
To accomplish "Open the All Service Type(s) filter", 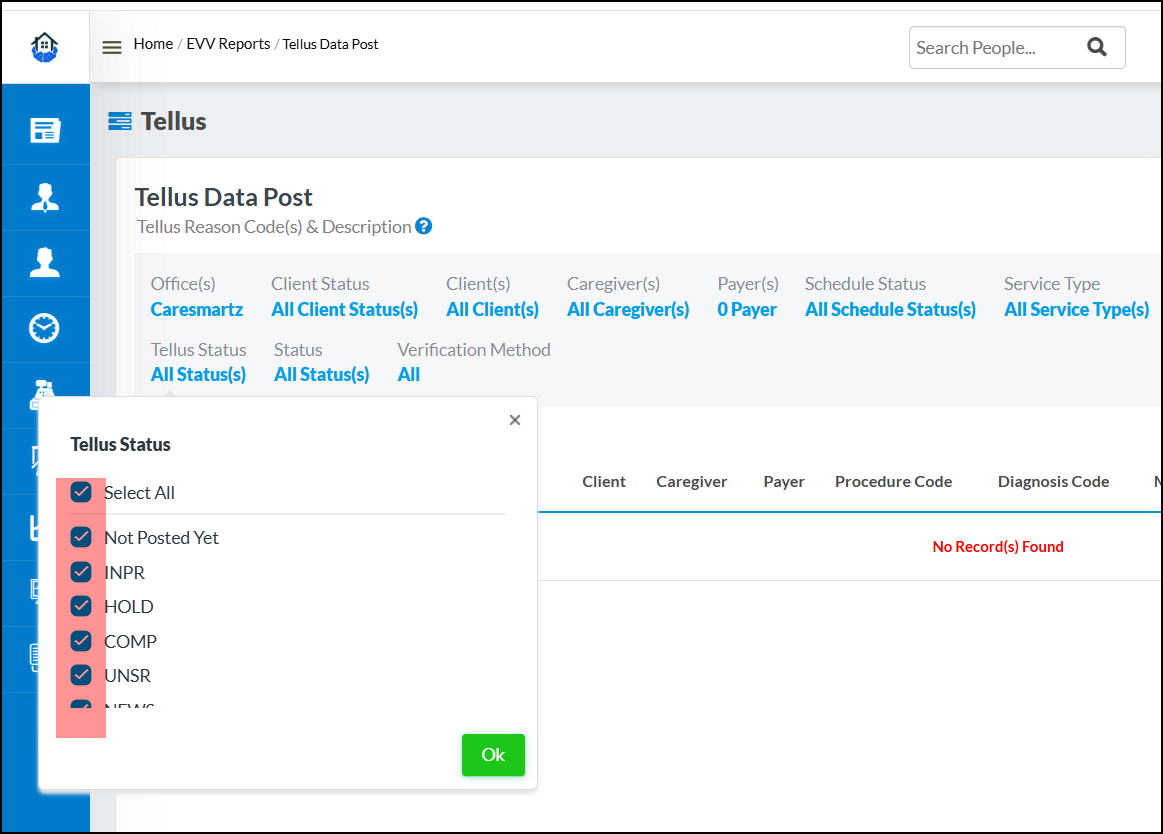I will click(1076, 310).
